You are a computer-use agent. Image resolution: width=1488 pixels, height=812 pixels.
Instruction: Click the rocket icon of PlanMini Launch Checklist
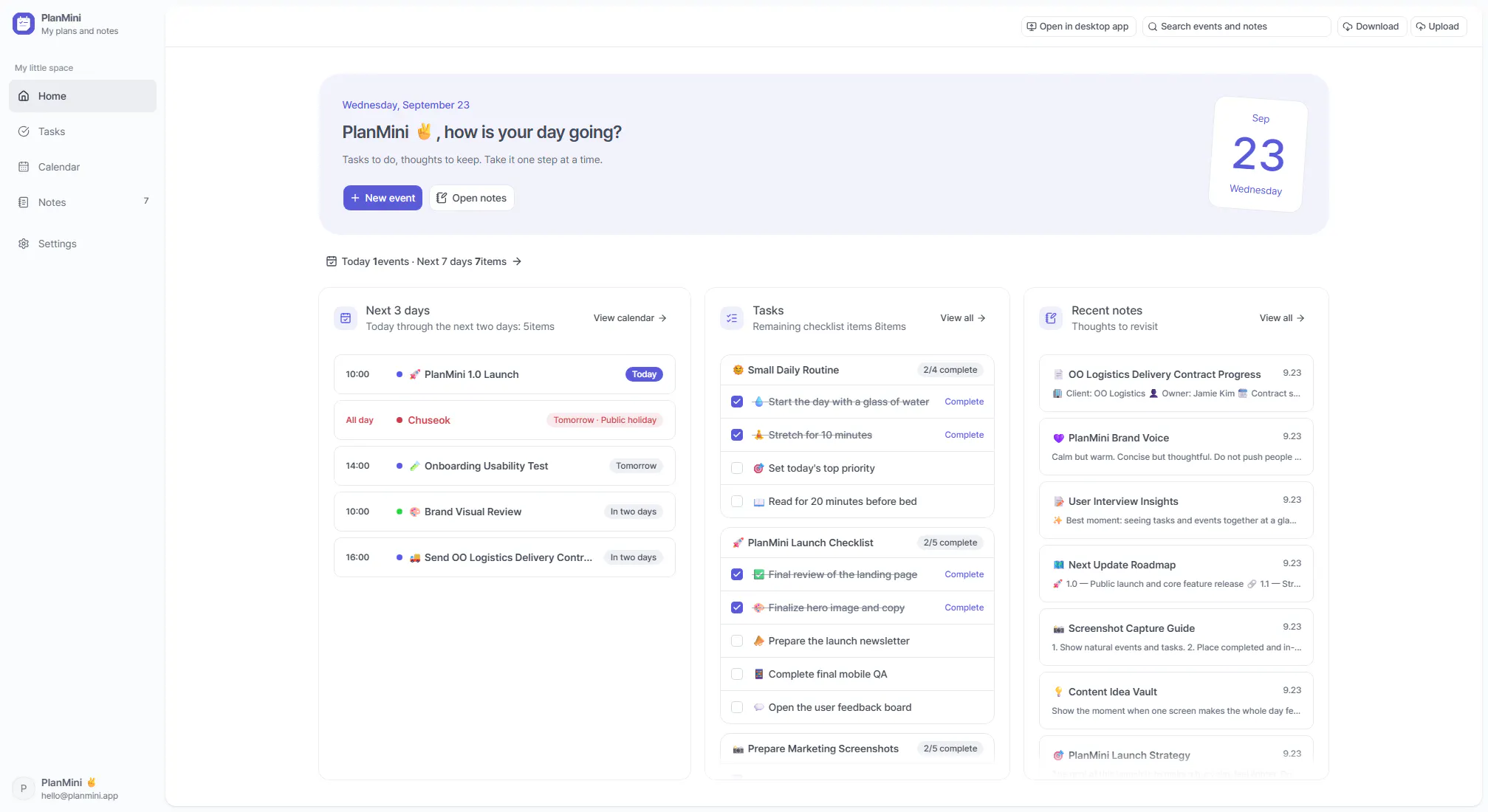[x=738, y=543]
